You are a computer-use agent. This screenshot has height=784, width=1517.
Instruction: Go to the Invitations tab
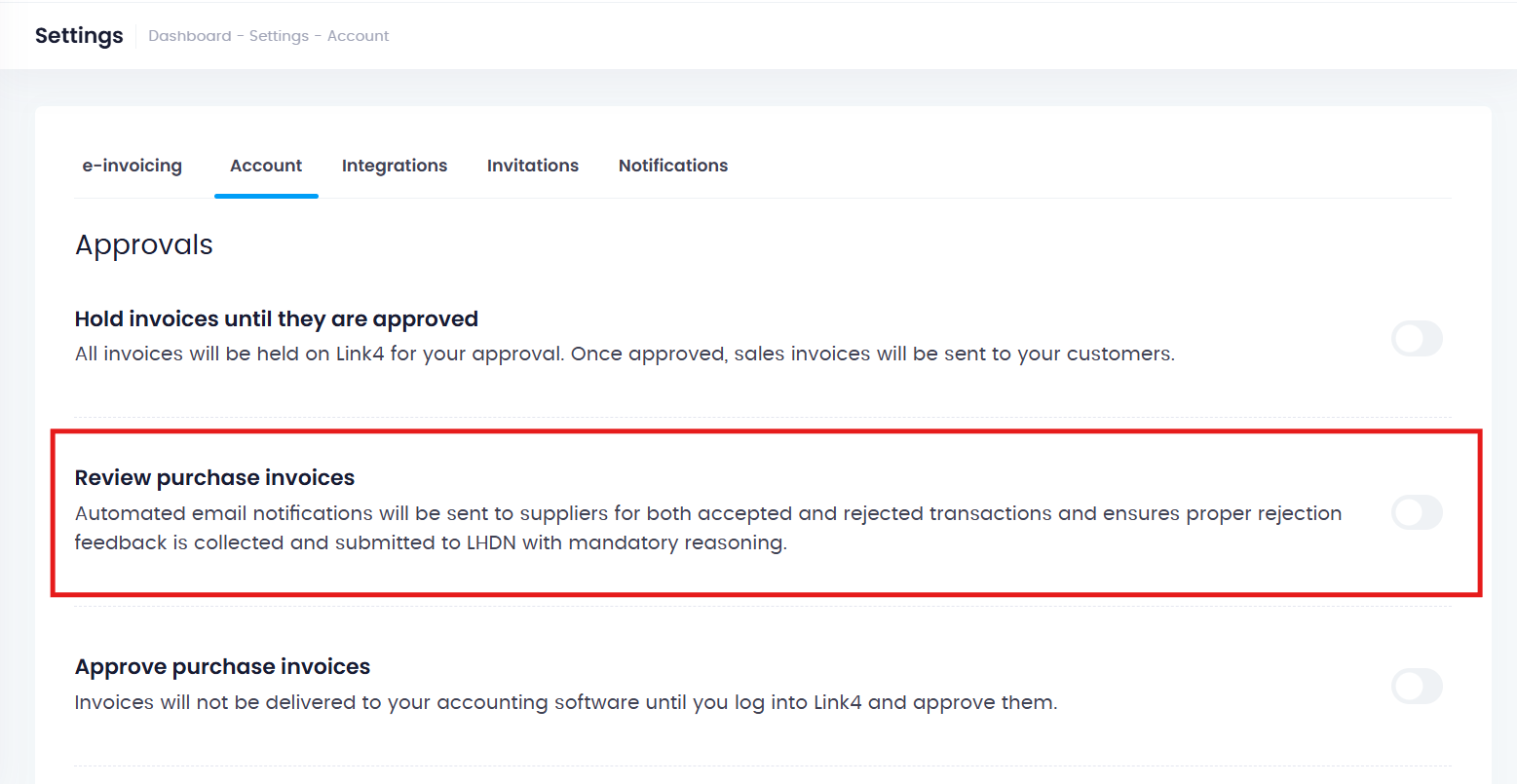pos(533,166)
